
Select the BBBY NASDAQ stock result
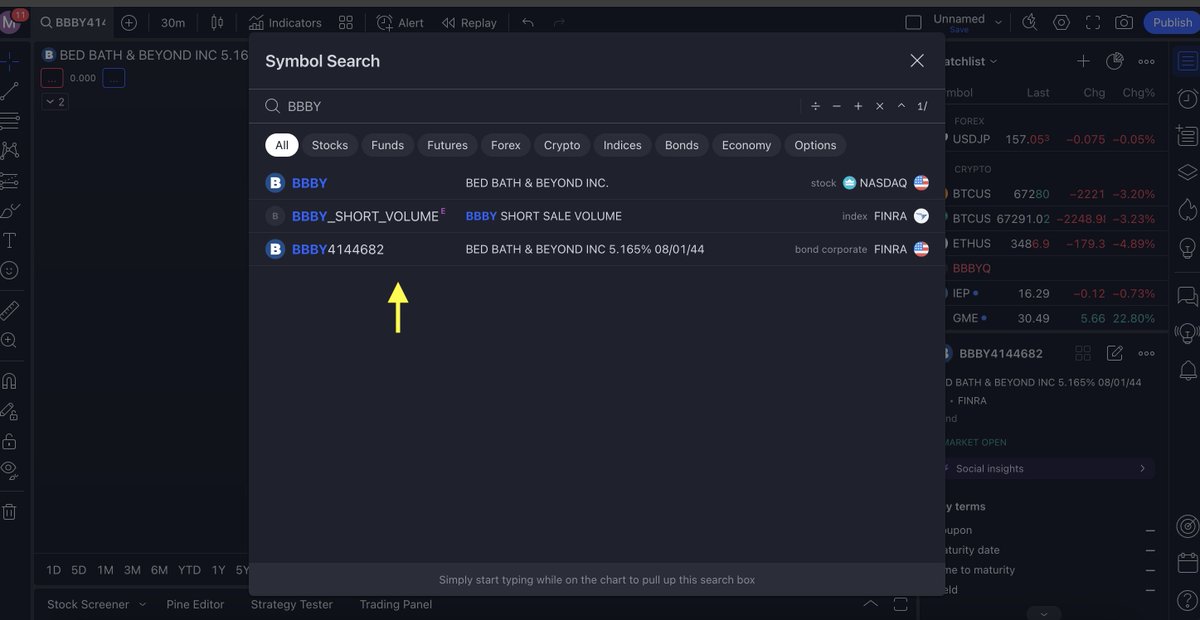597,183
